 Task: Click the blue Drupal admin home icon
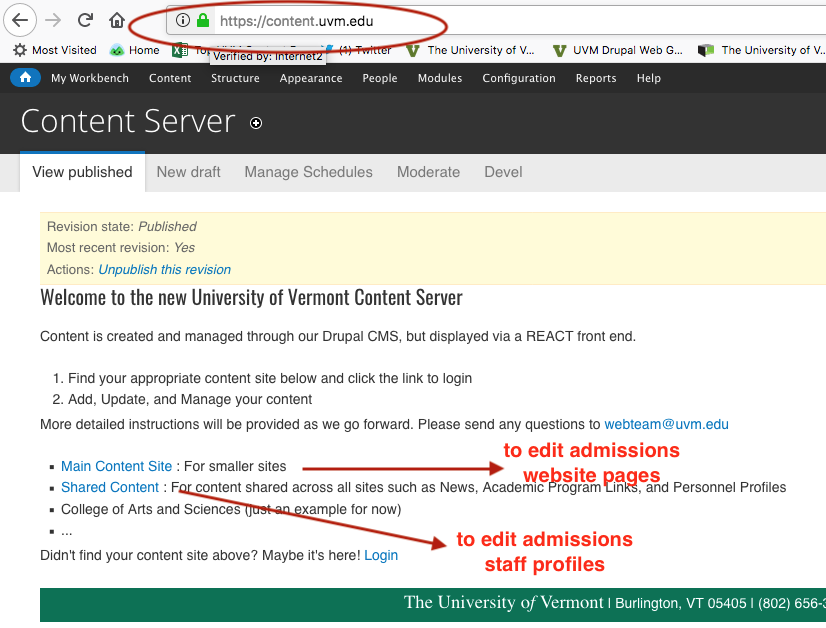(x=25, y=78)
